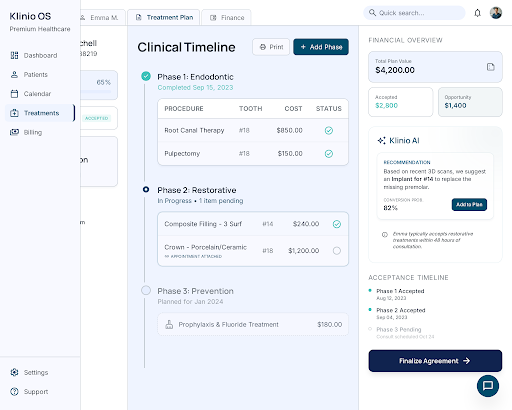Switch to the Emma M. tab

tap(102, 18)
